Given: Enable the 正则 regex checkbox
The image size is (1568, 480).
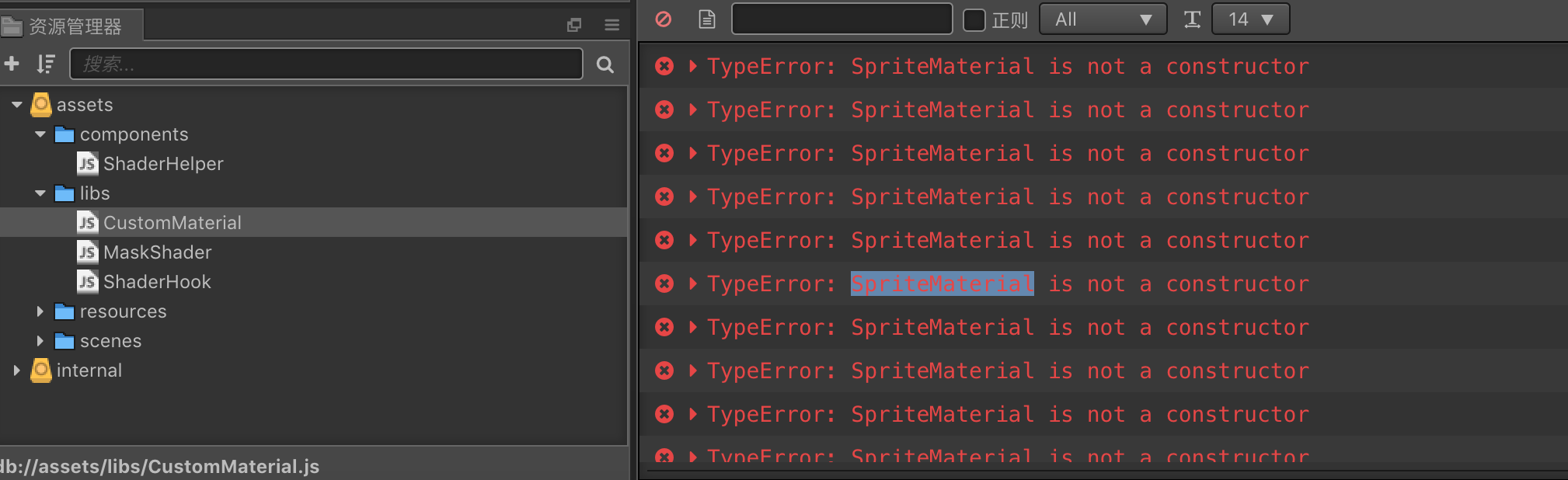Looking at the screenshot, I should coord(974,19).
